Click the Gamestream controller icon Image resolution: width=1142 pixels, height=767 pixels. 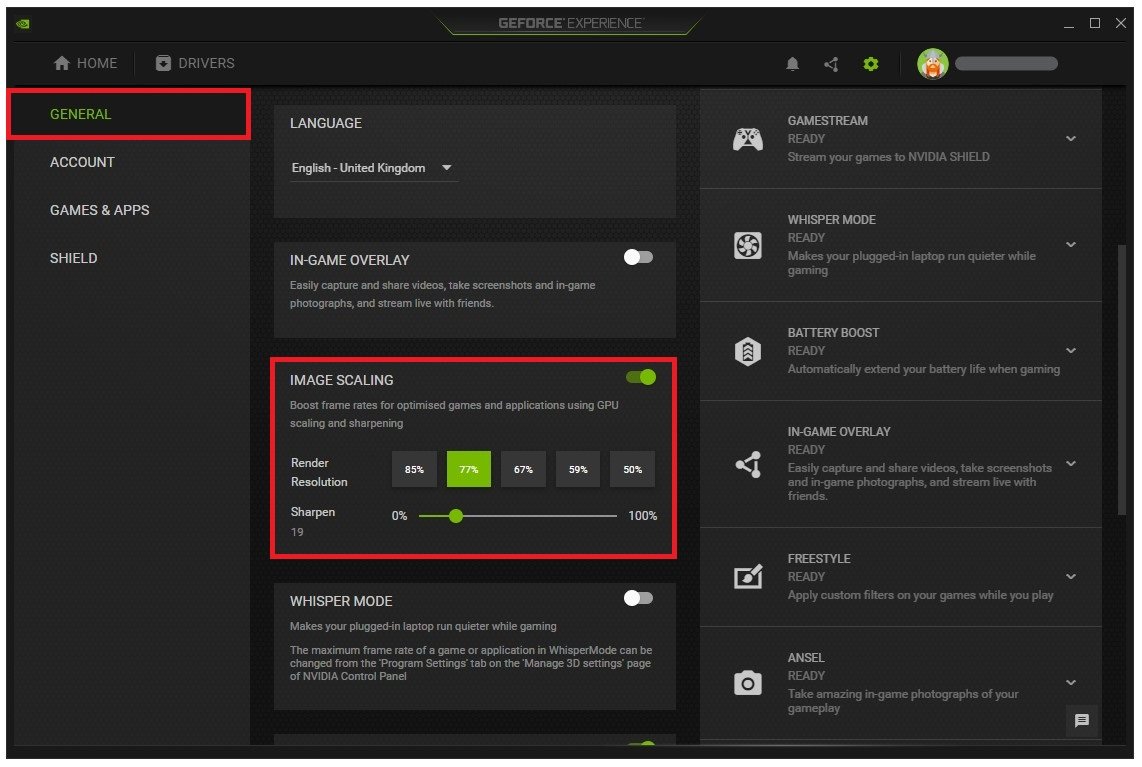748,139
